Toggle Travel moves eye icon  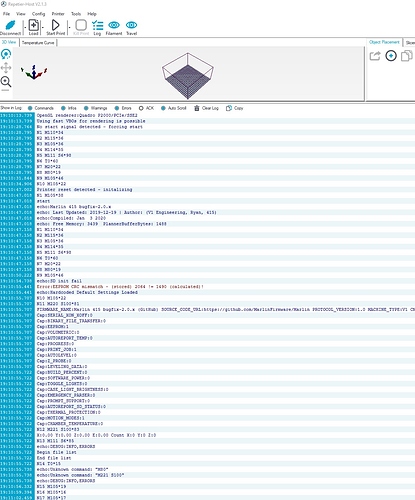click(x=131, y=25)
